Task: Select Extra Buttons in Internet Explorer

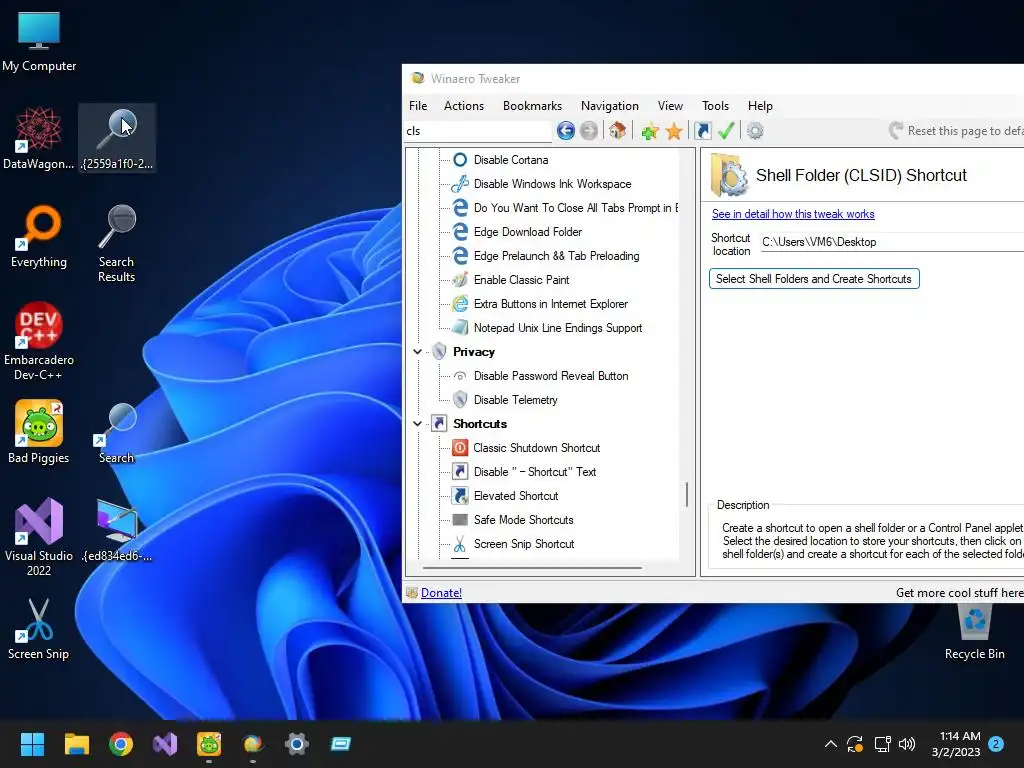Action: pyautogui.click(x=551, y=304)
